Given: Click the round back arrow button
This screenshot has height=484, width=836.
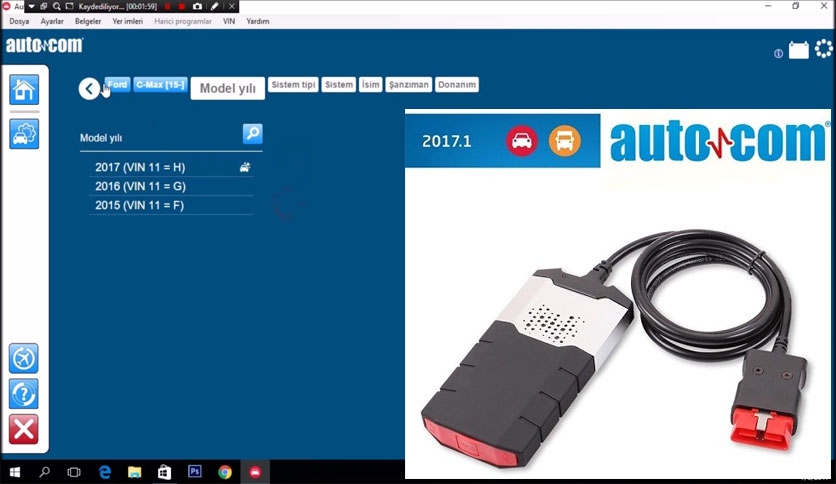Looking at the screenshot, I should tap(90, 88).
